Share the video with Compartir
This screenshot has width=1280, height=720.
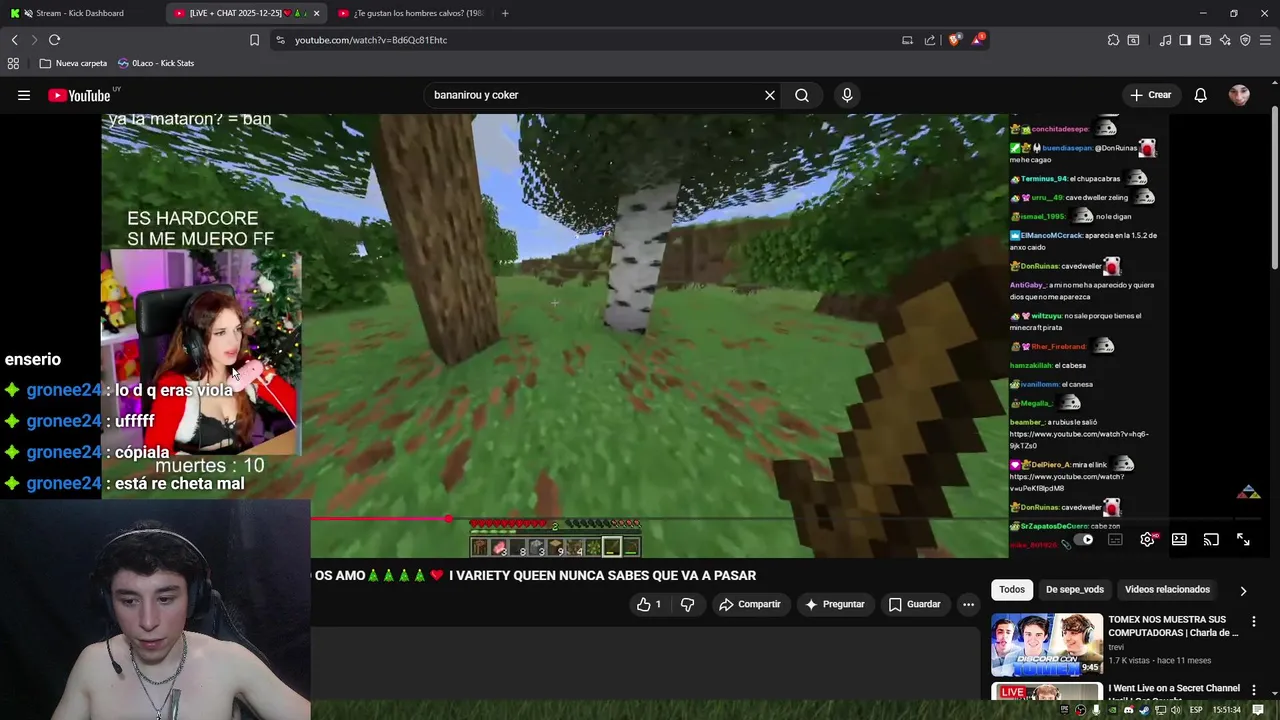750,604
